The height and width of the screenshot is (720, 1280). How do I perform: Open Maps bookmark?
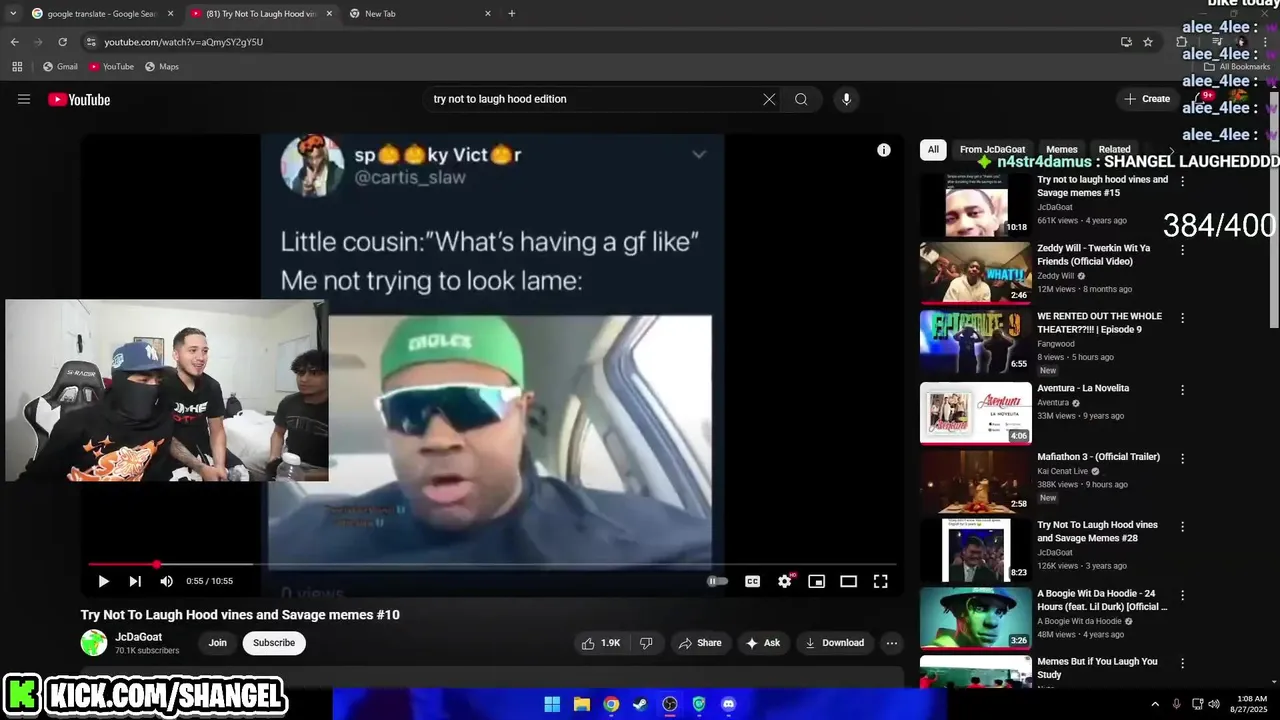click(162, 67)
